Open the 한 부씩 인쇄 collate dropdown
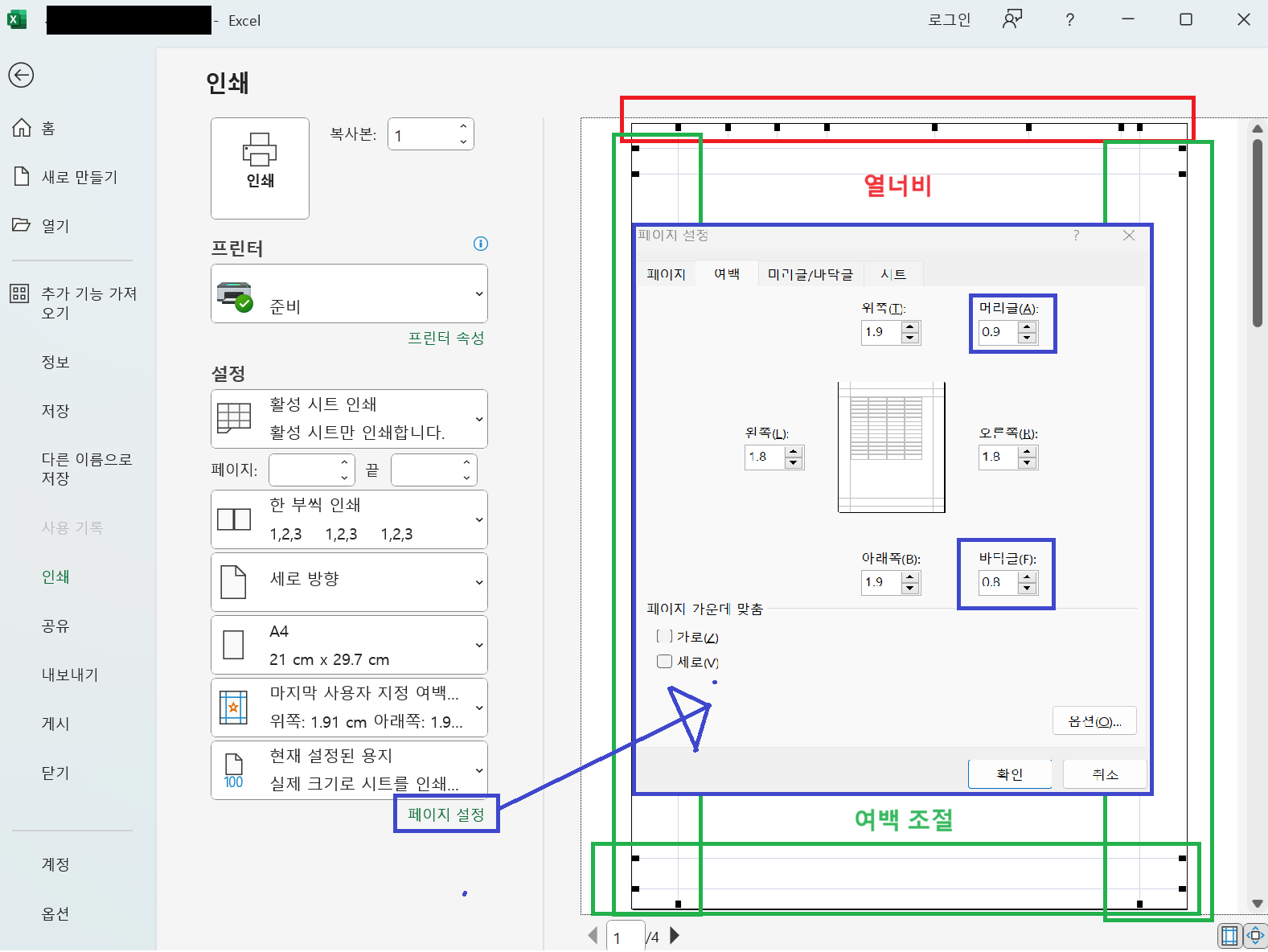Viewport: 1268px width, 952px height. coord(349,519)
